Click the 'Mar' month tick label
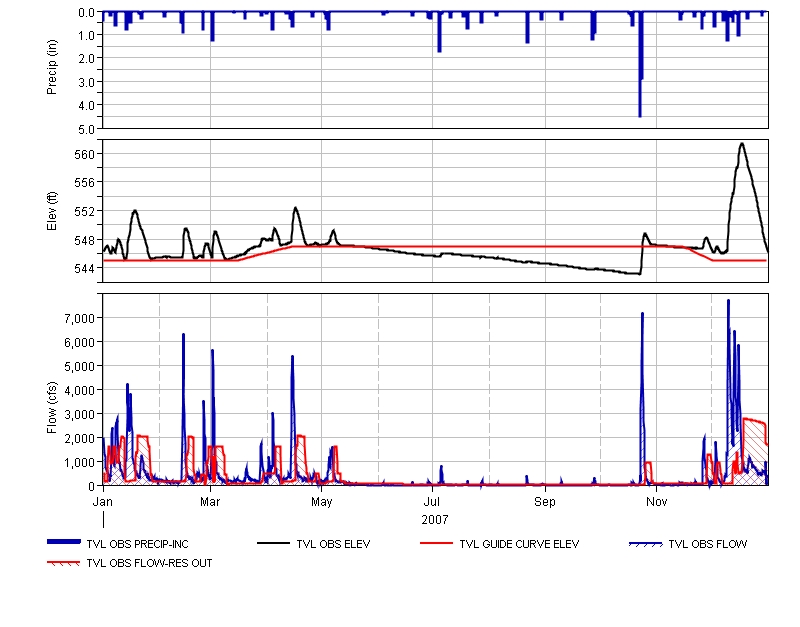Screen dimensions: 800x627 (x=210, y=500)
